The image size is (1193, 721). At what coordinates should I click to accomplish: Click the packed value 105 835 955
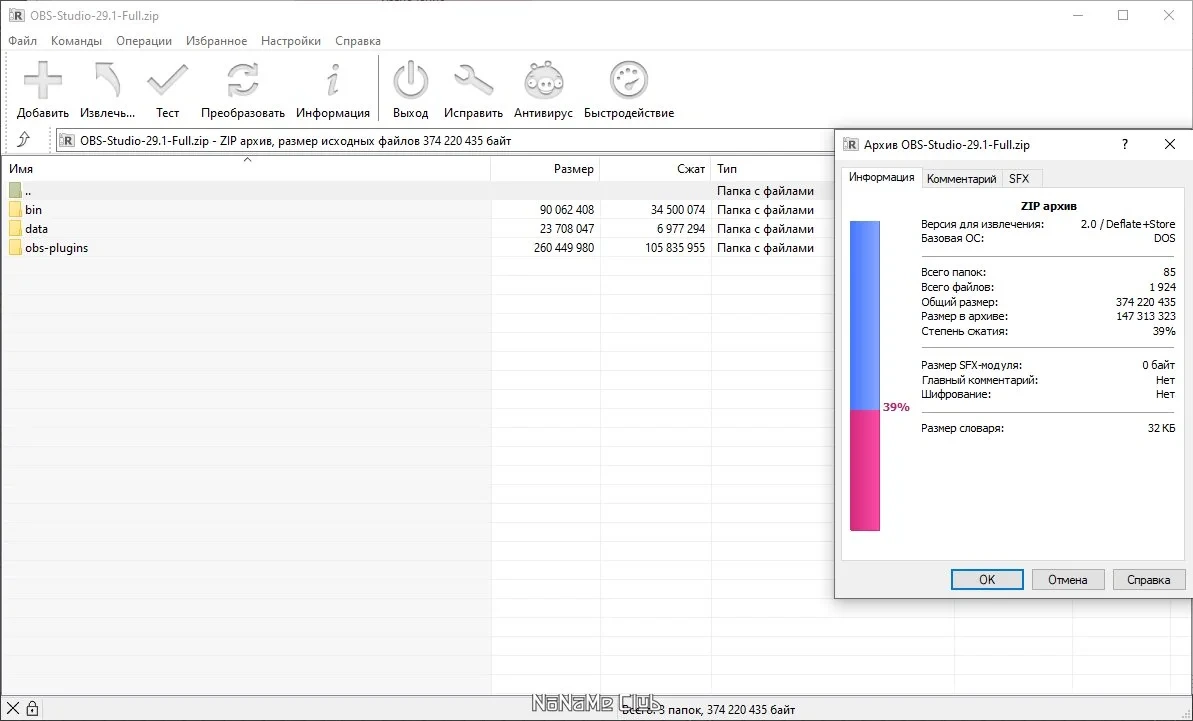(675, 248)
